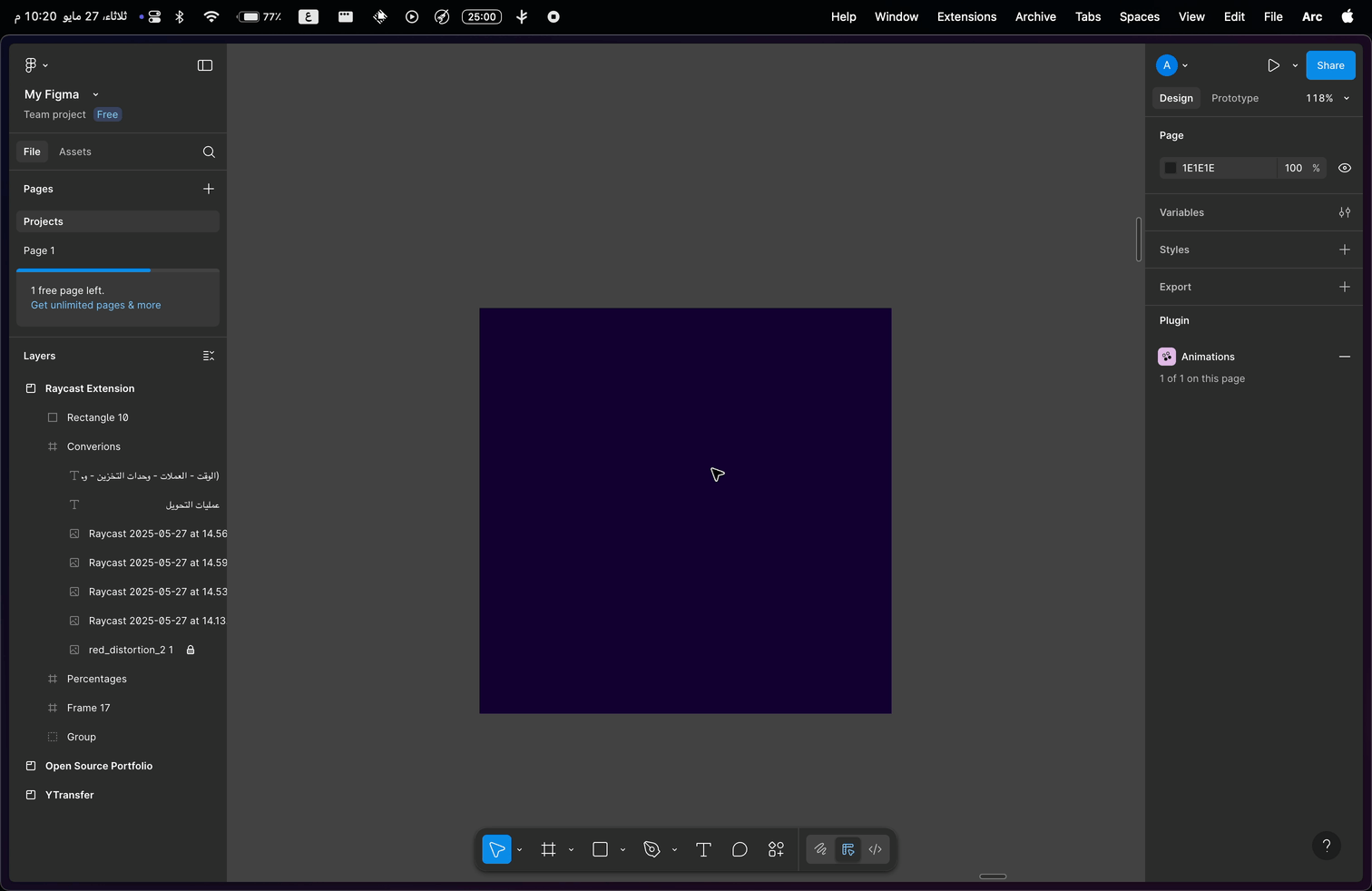Image resolution: width=1372 pixels, height=891 pixels.
Task: Select the Comment tool in the toolbar
Action: click(740, 849)
